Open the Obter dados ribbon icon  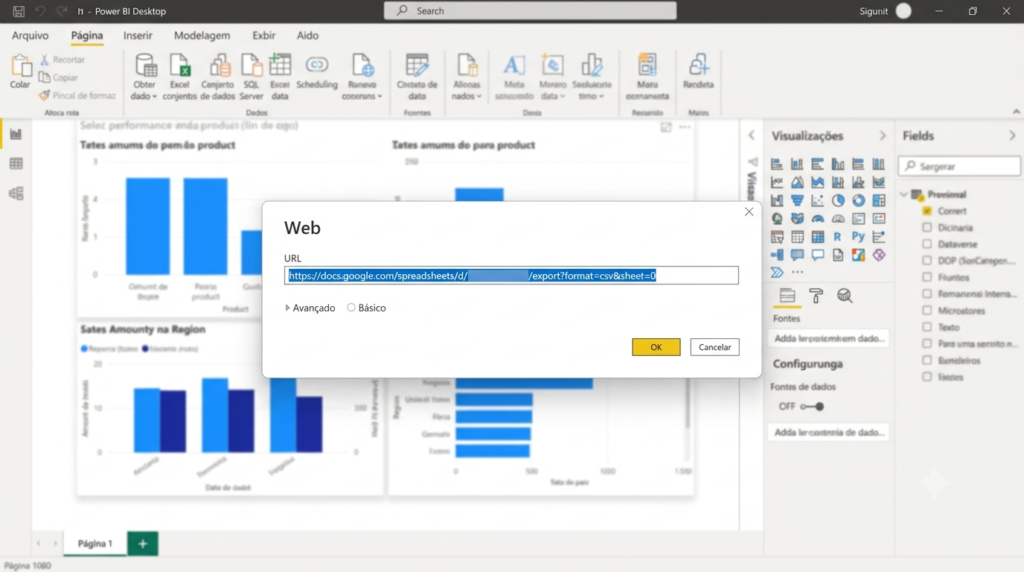pyautogui.click(x=145, y=66)
